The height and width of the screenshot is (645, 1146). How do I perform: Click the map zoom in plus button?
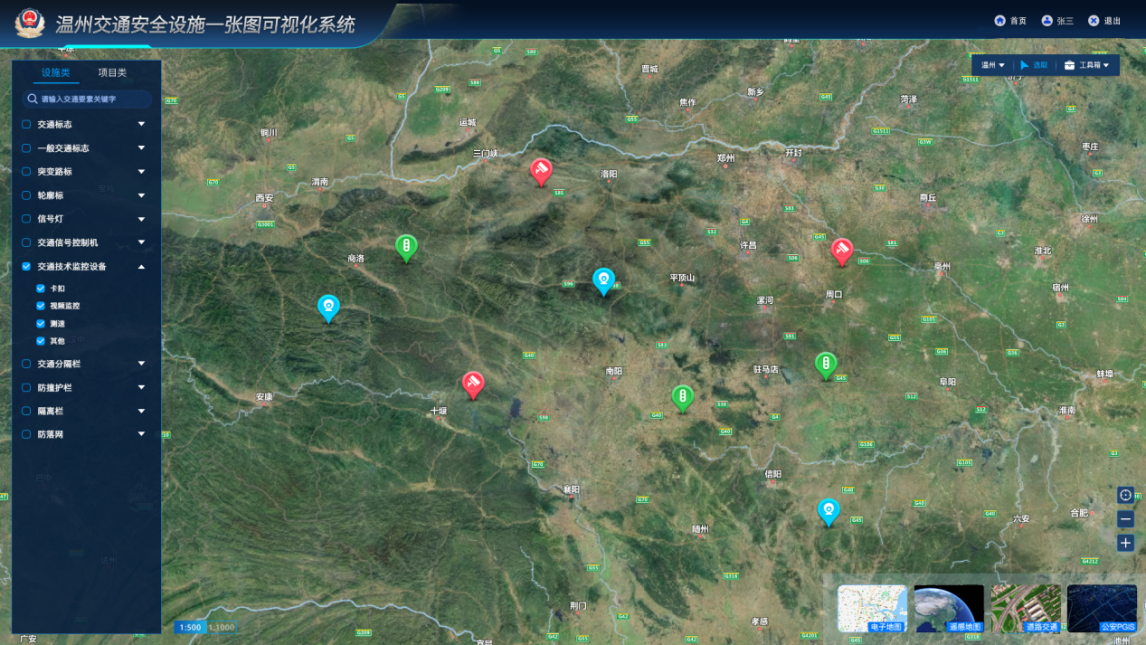click(x=1125, y=543)
